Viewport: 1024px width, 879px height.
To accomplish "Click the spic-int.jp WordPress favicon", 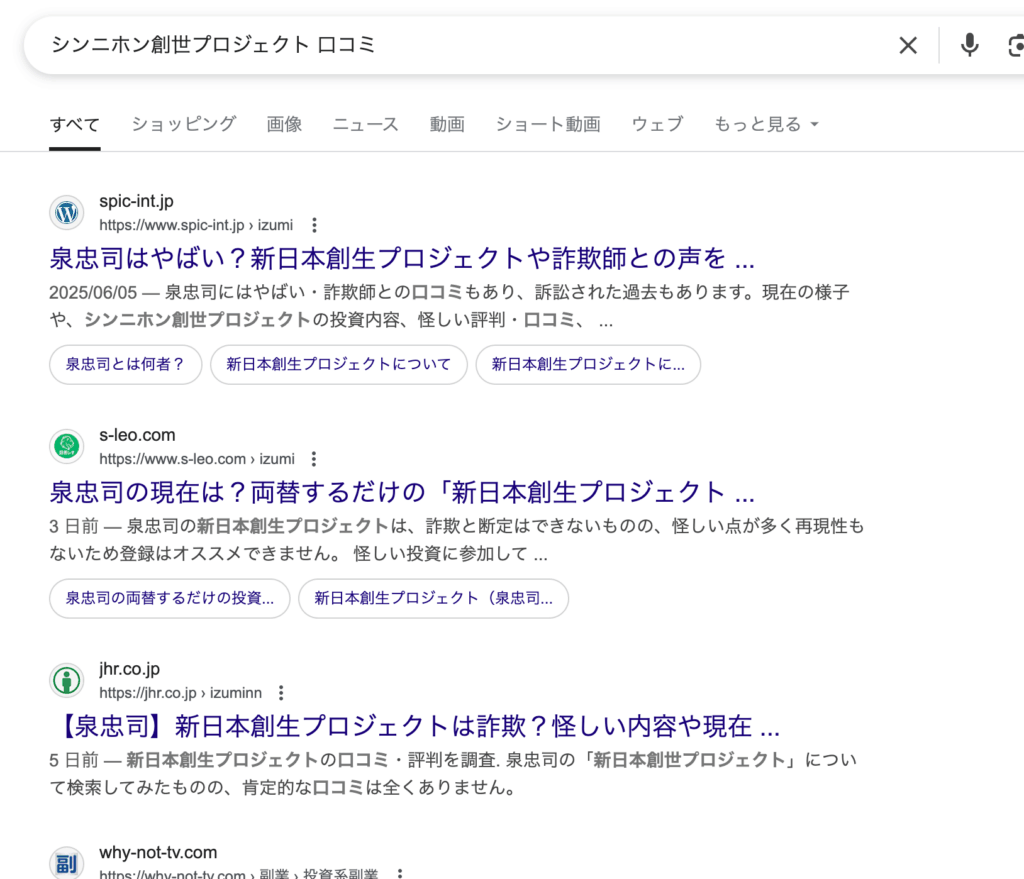I will tap(67, 213).
